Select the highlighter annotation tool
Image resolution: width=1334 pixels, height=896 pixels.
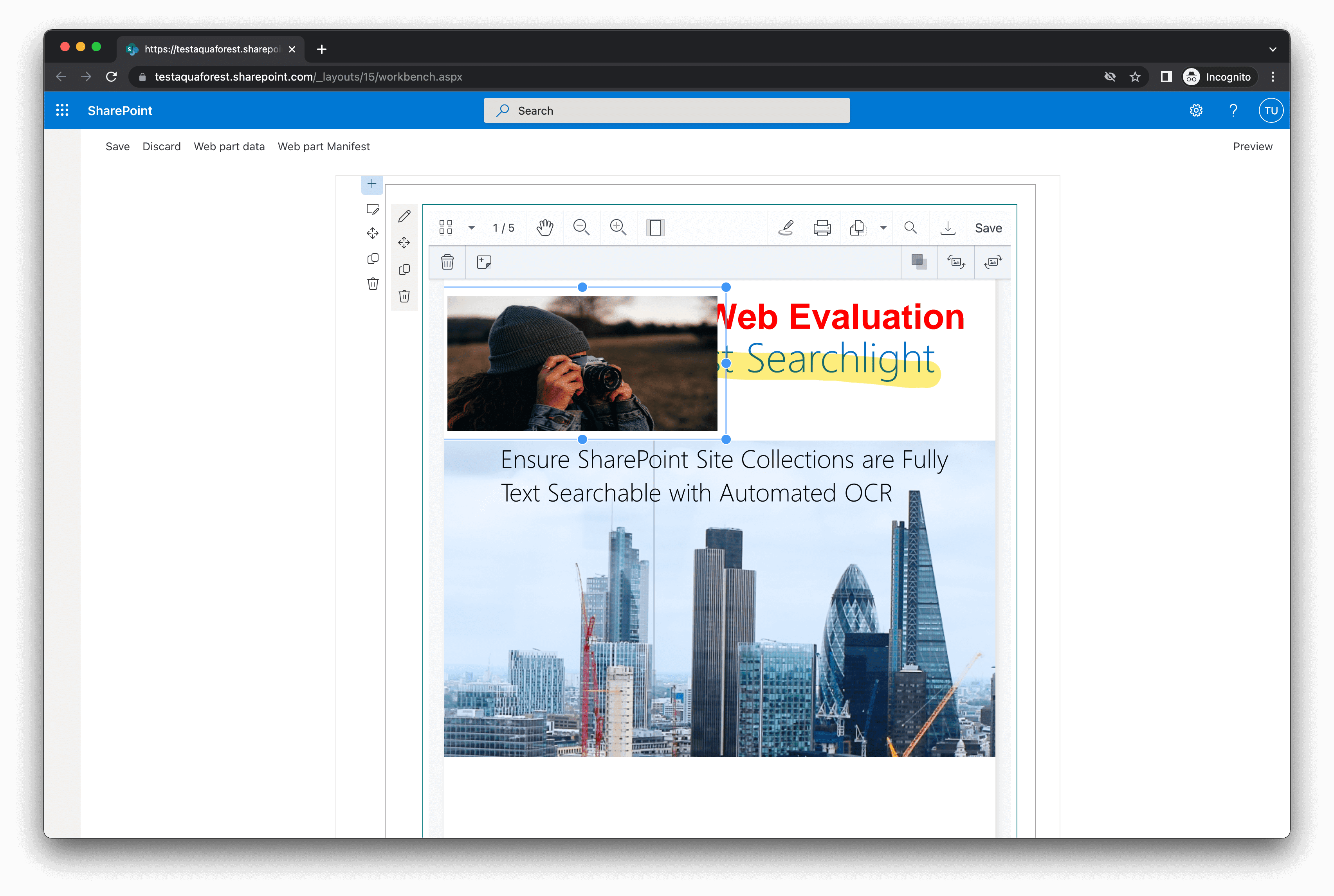coord(786,227)
